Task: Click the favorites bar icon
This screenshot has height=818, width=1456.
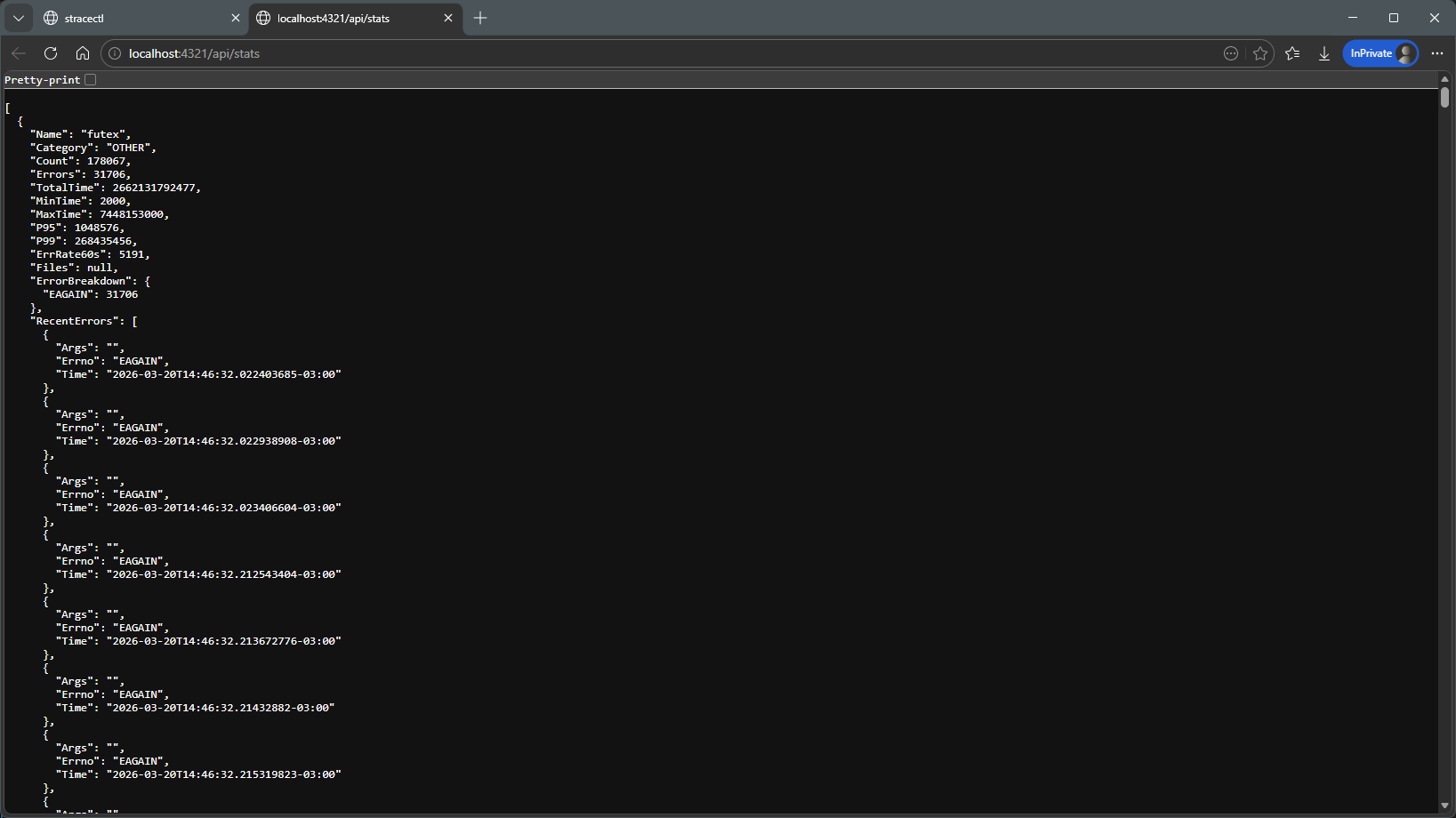Action: 1292,53
